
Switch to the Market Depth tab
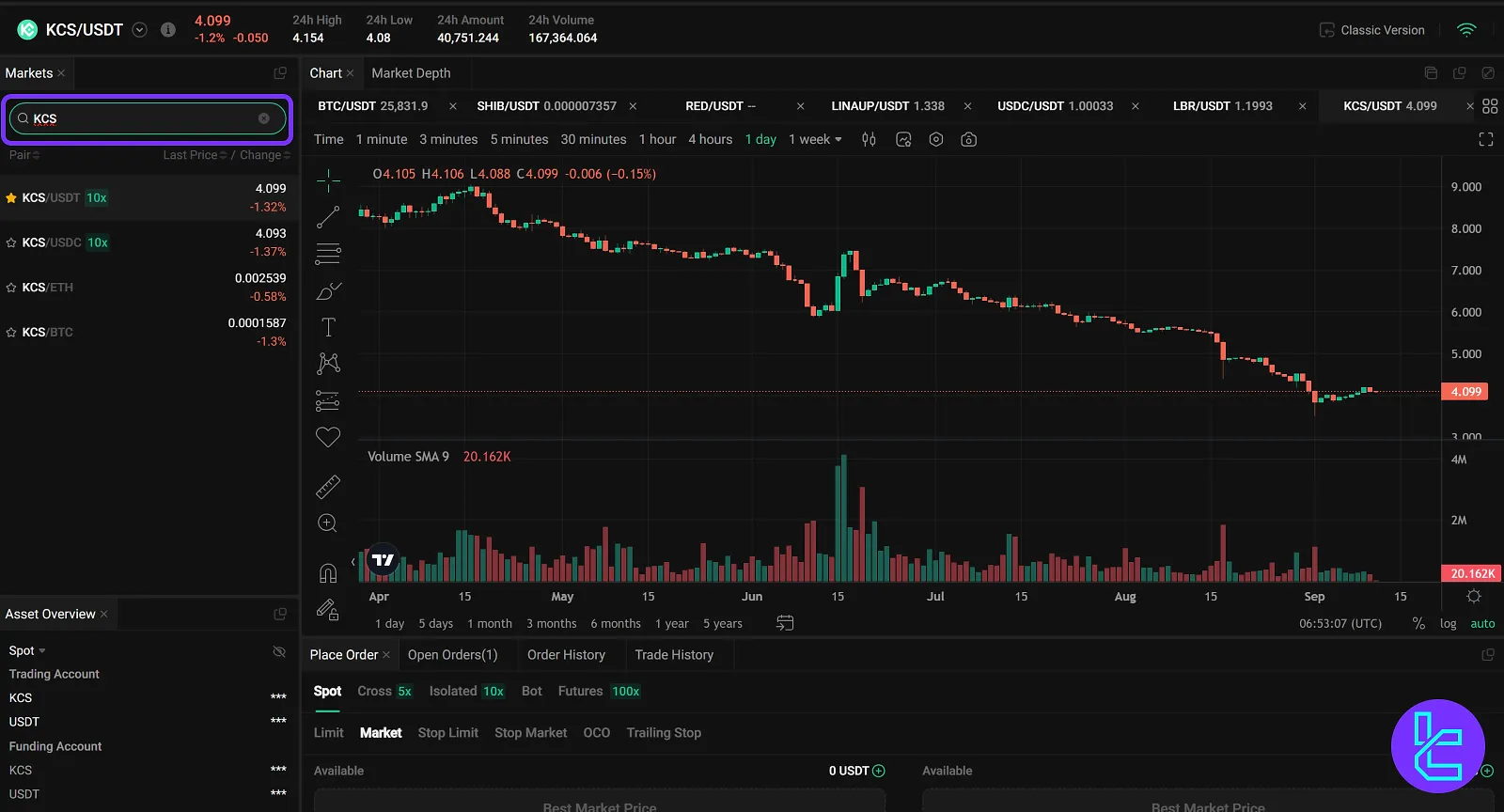pos(411,73)
